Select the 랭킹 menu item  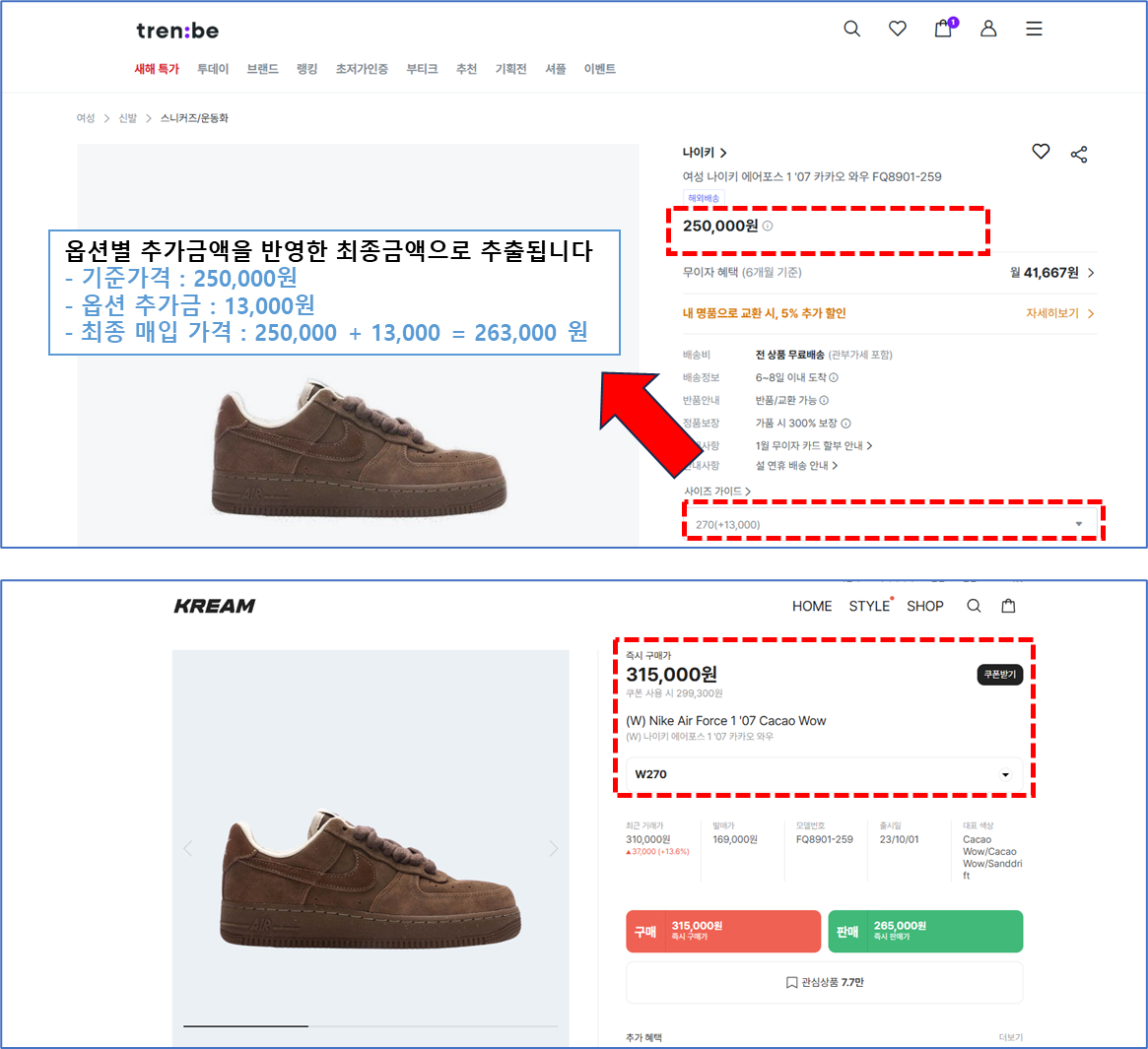click(306, 69)
